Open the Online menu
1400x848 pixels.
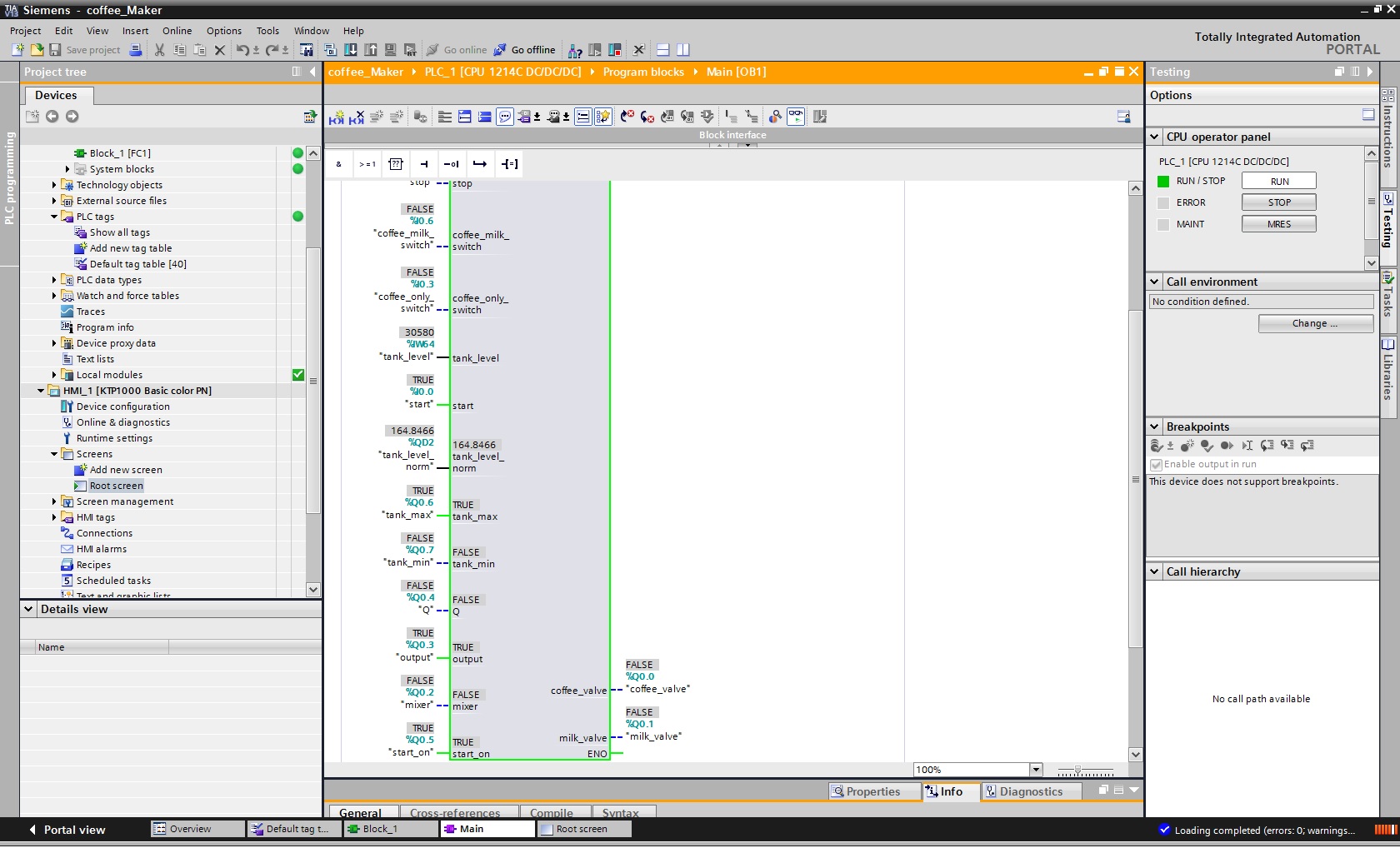(x=177, y=31)
